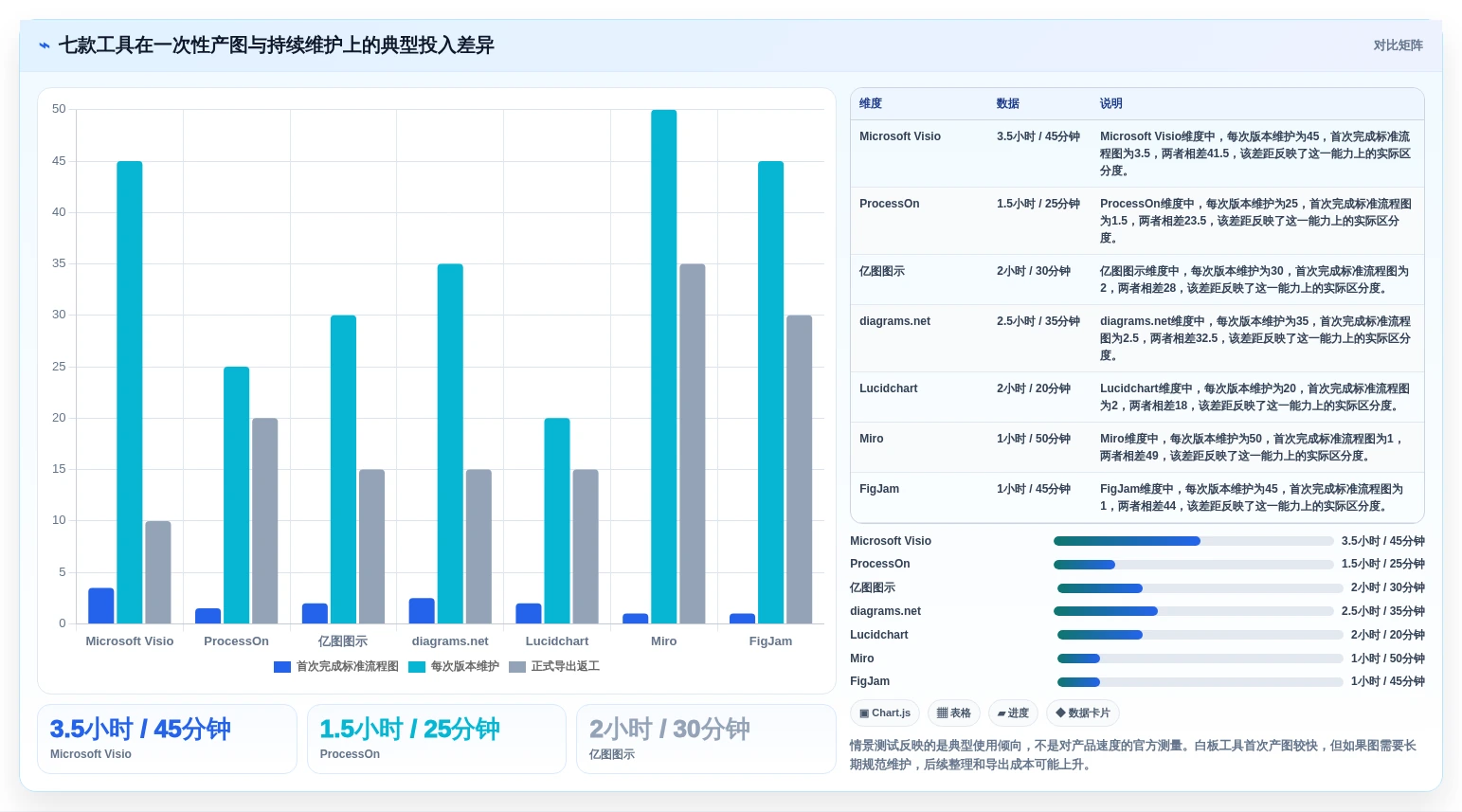Open the ProcessOn 1.5小时 data card
1462x812 pixels.
coord(437,739)
